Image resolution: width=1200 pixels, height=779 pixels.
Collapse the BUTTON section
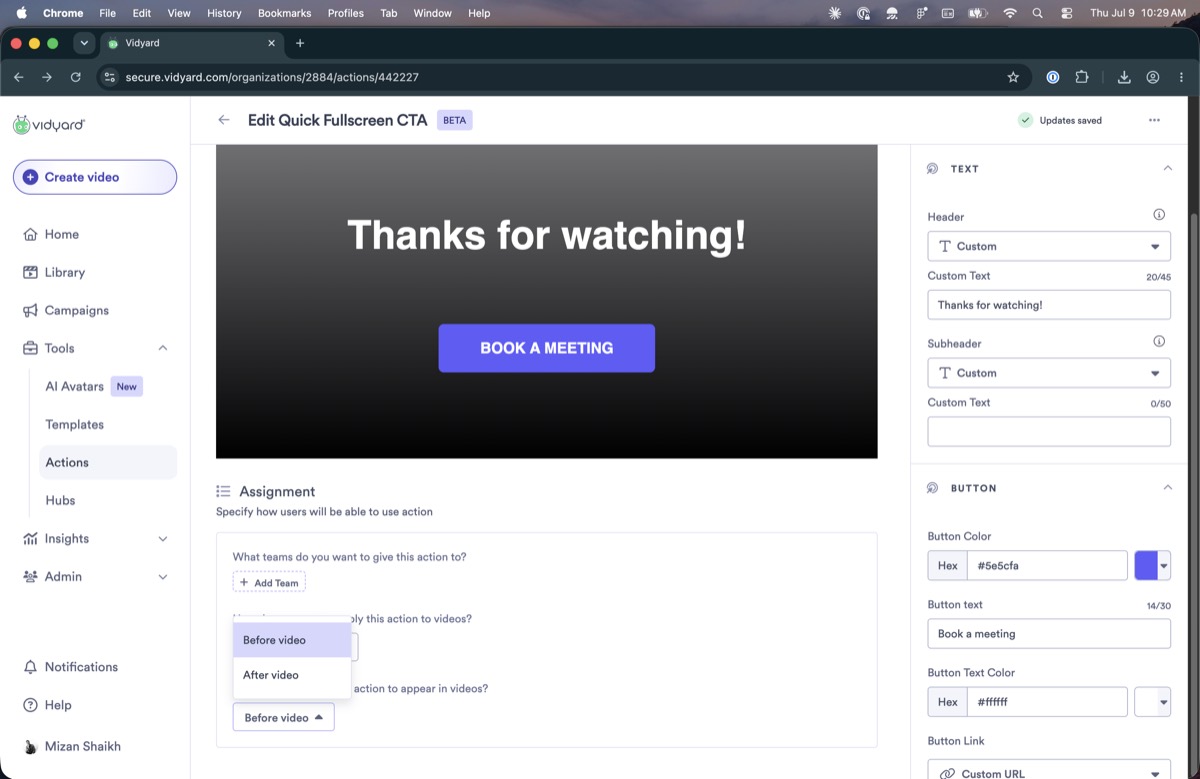click(x=1167, y=487)
